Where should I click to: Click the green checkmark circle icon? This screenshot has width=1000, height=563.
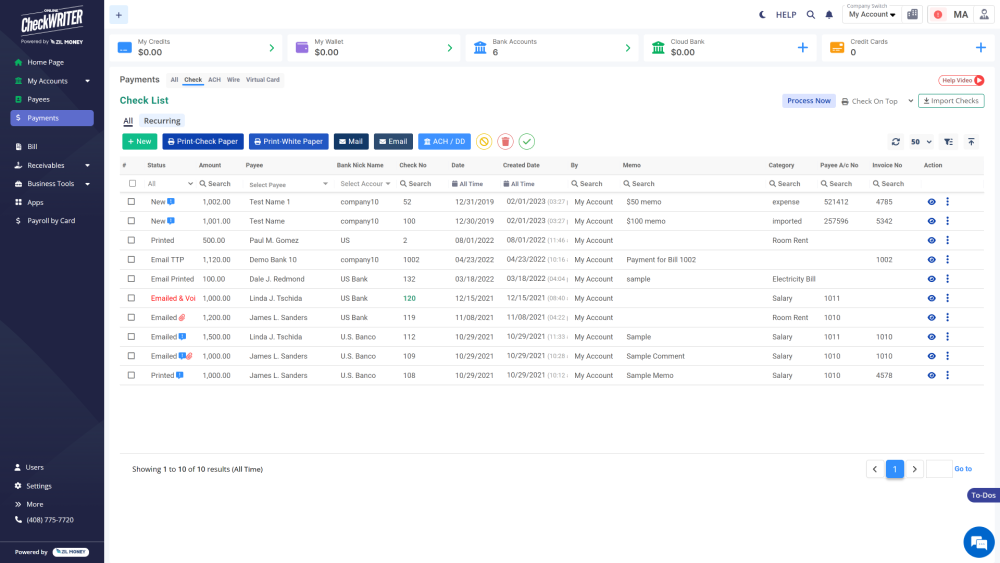click(527, 142)
